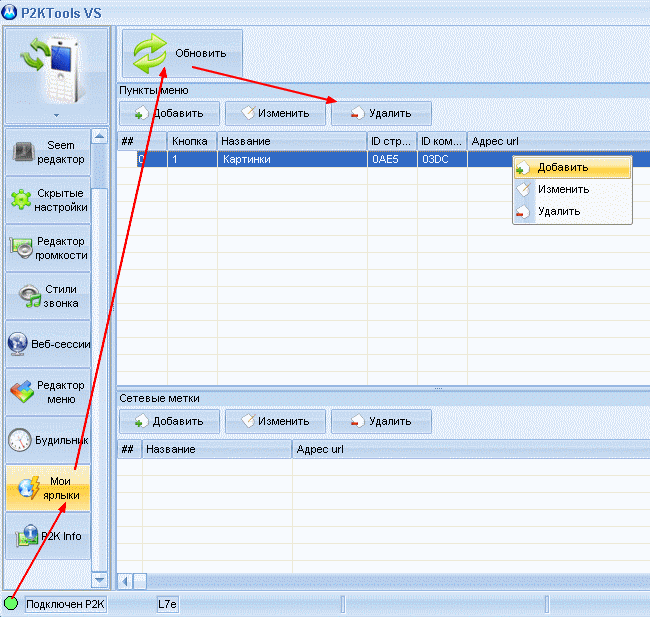
Task: Choose Добавить from the context menu
Action: 572,168
